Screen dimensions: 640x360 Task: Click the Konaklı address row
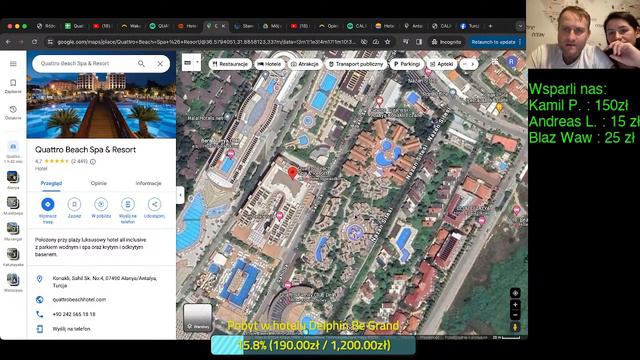[x=101, y=282]
